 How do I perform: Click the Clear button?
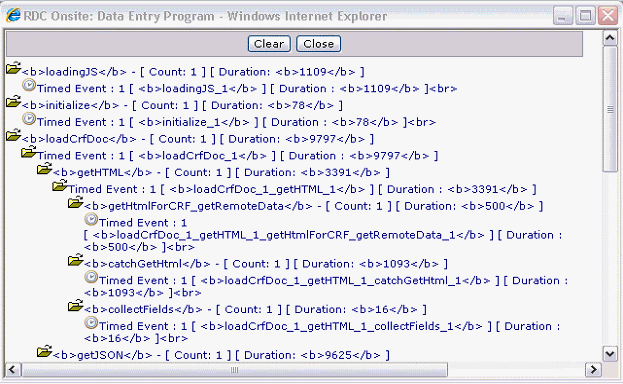point(269,44)
